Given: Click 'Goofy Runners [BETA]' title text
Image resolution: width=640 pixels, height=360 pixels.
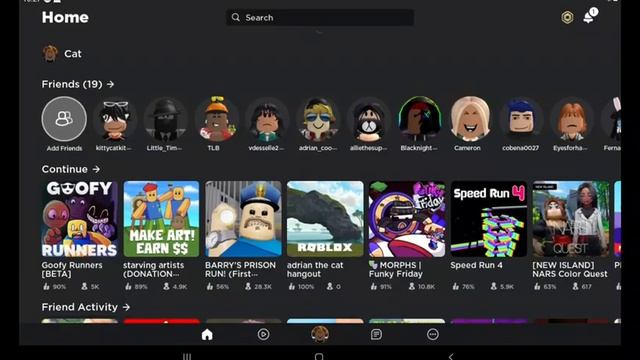Looking at the screenshot, I should tap(72, 269).
